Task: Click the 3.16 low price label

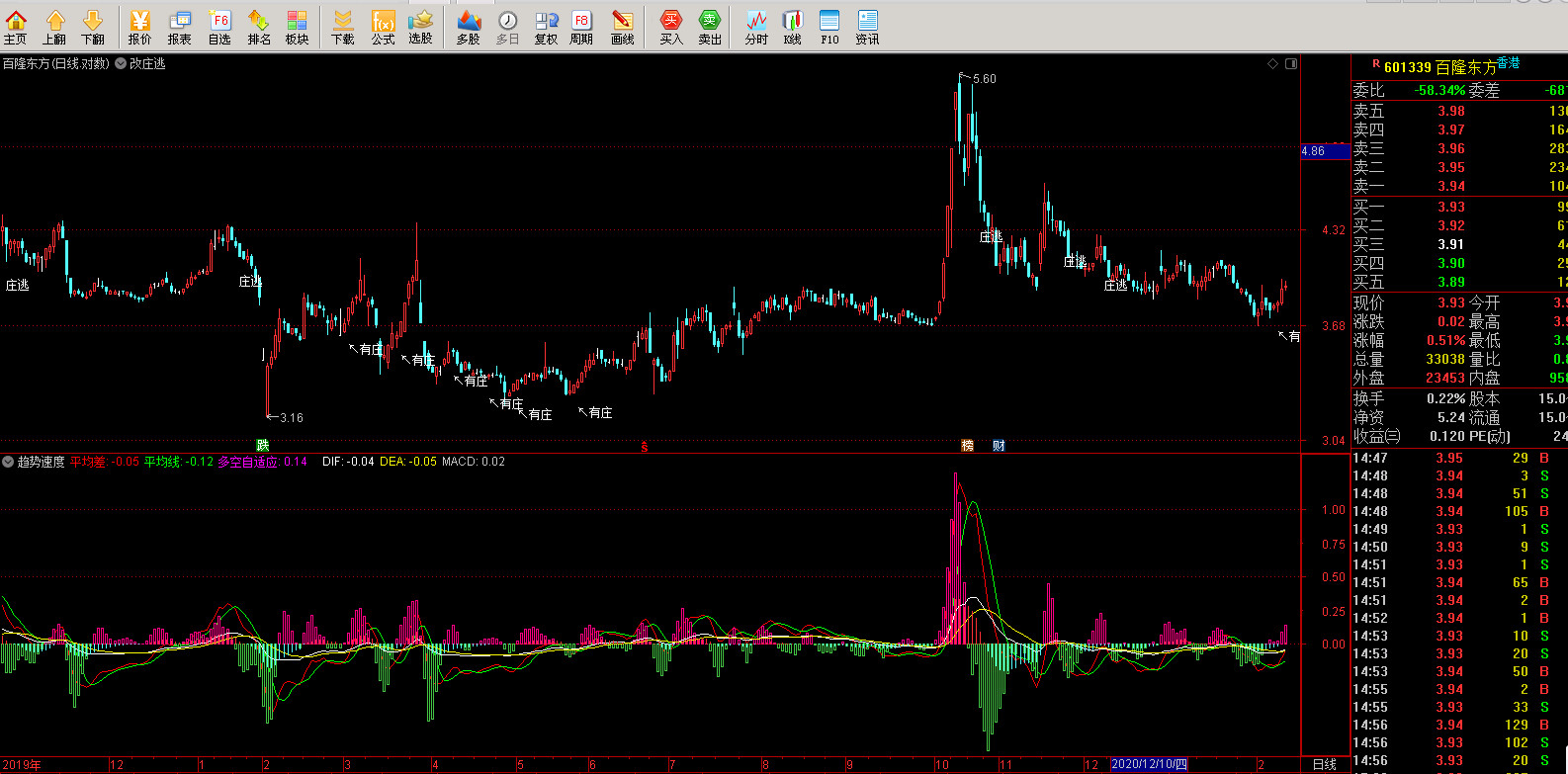Action: coord(292,418)
